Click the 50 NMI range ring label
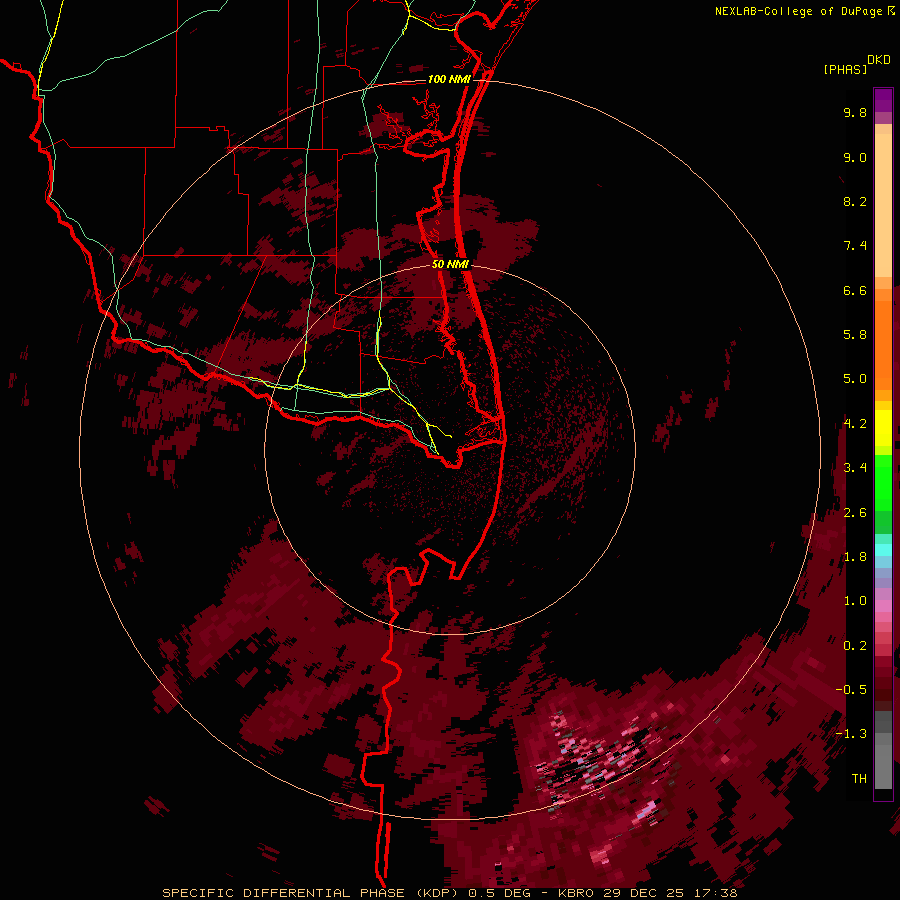 450,264
